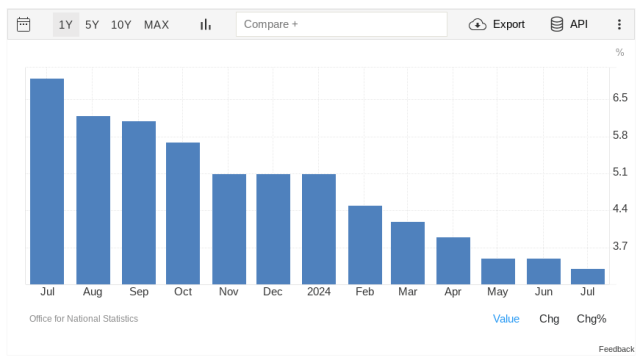Screen dimensions: 640x360
Task: Switch to the 10Y time range
Action: coord(121,25)
